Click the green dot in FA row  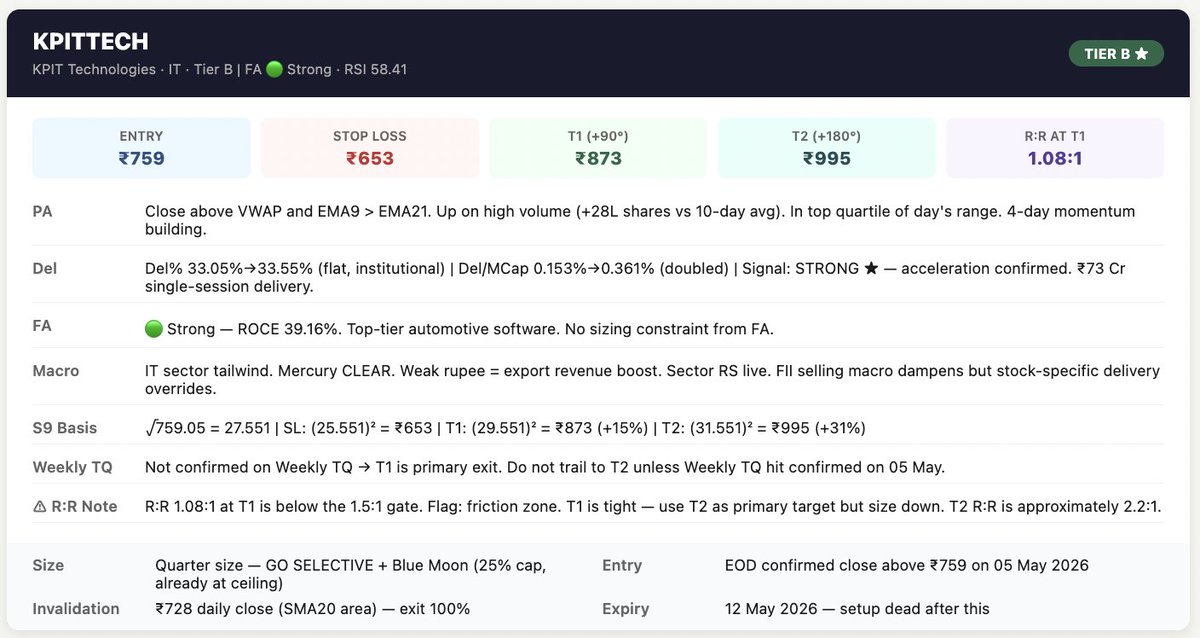click(x=153, y=327)
